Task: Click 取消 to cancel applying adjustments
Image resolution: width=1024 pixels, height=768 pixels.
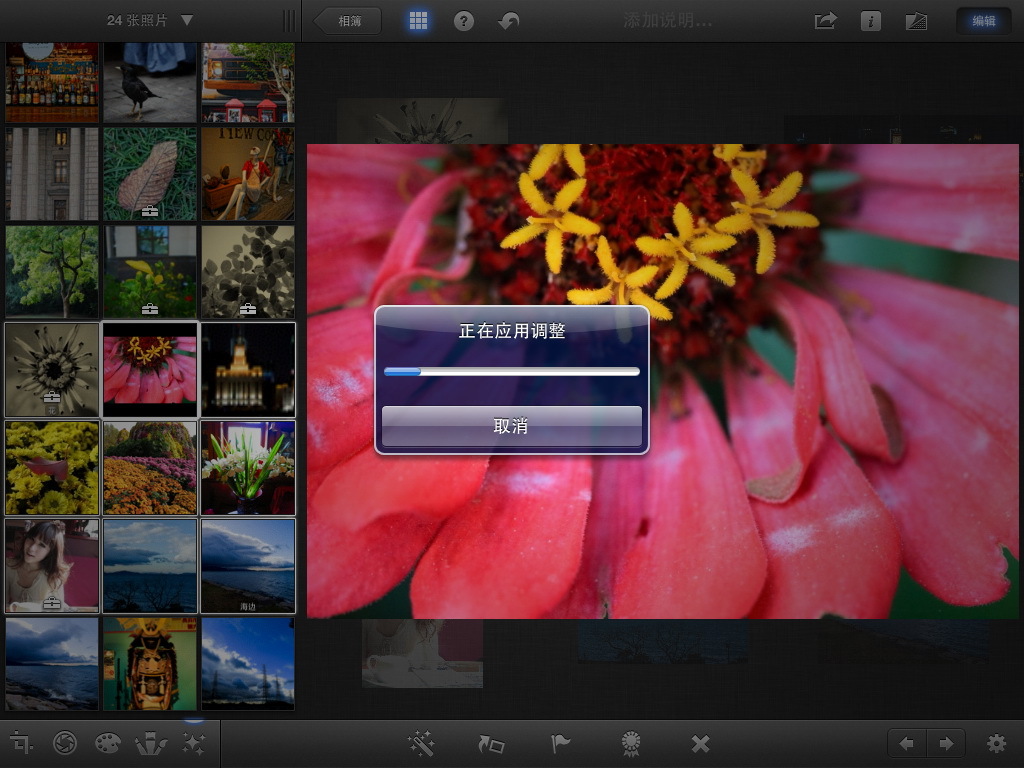Action: tap(511, 426)
